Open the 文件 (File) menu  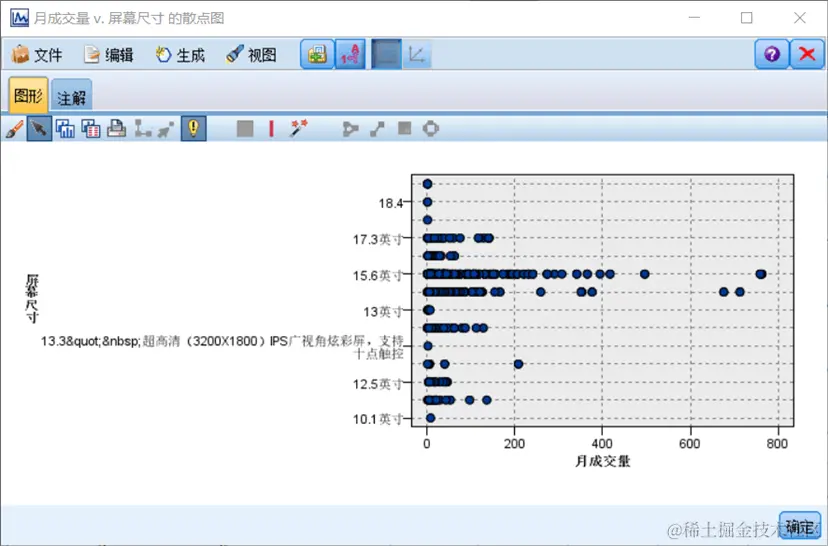[x=37, y=54]
